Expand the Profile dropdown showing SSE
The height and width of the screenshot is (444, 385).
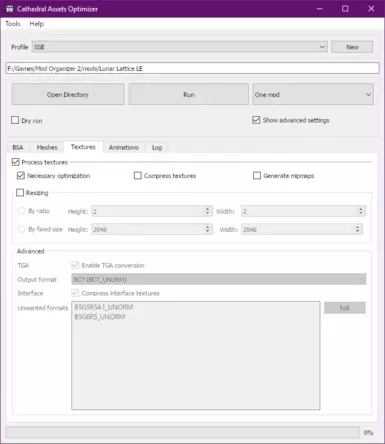click(180, 47)
